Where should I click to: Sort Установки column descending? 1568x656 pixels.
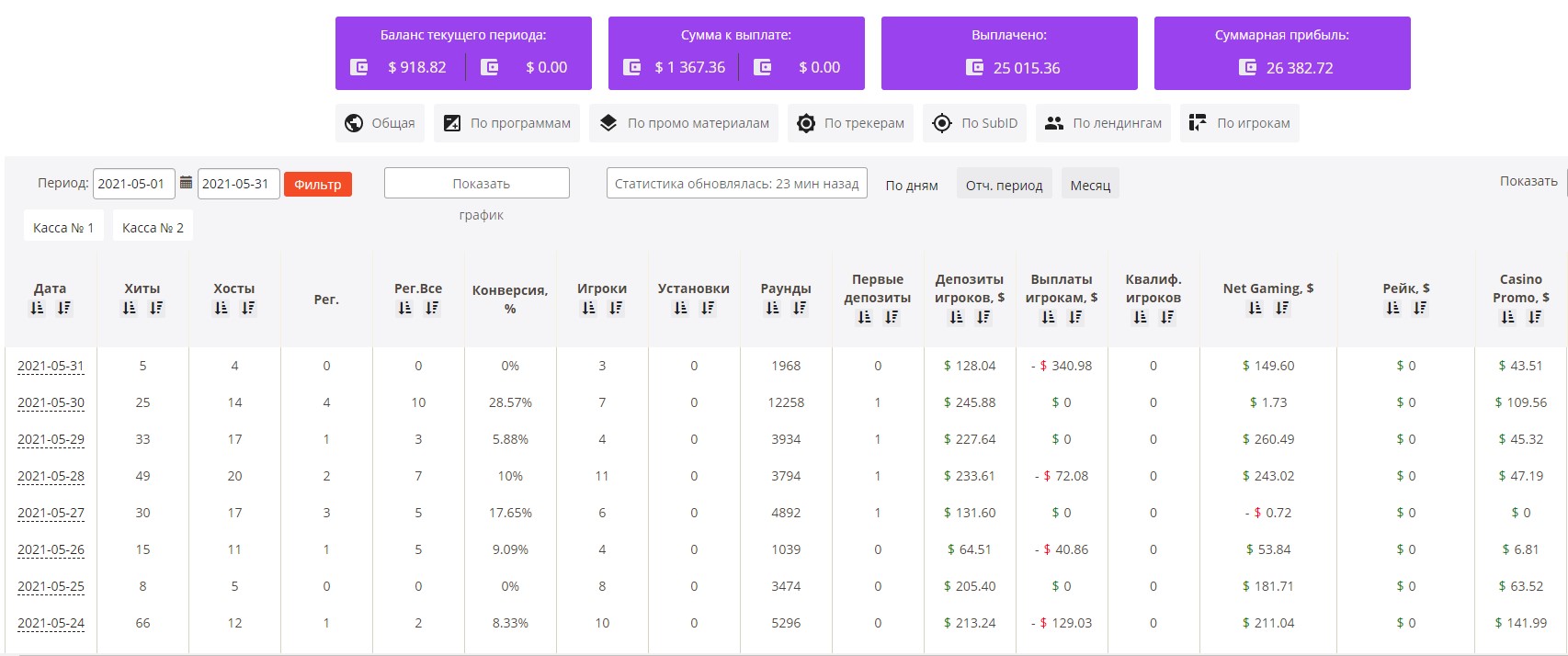coord(708,308)
